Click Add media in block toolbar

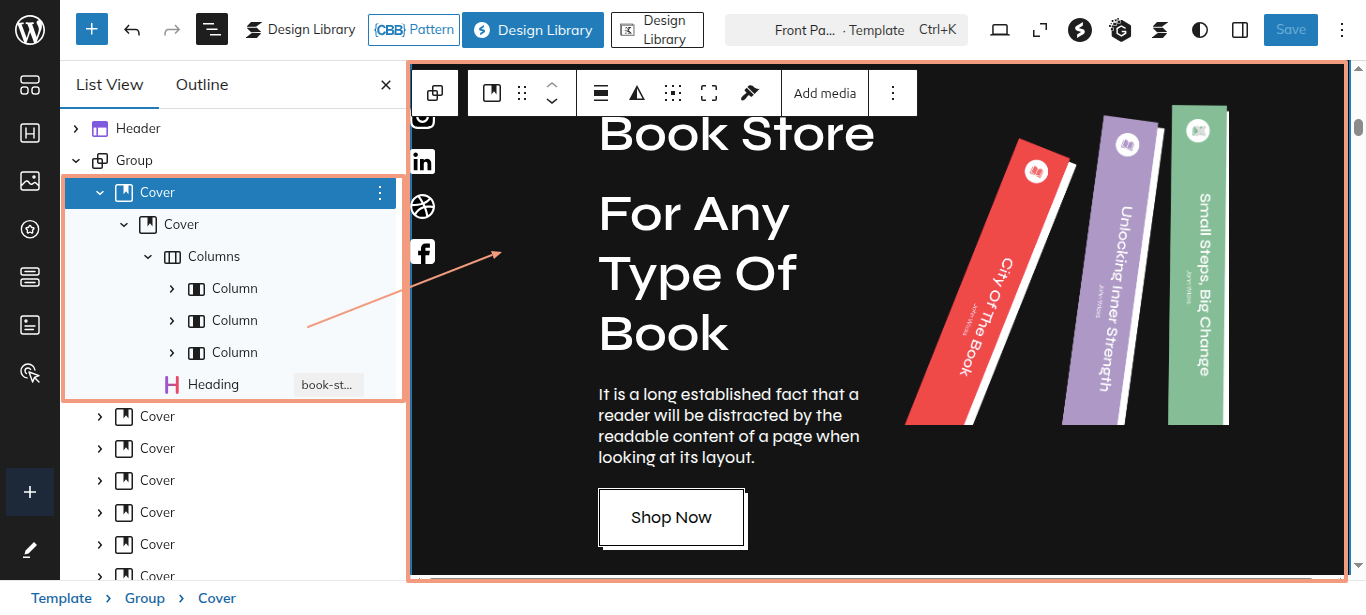point(825,93)
